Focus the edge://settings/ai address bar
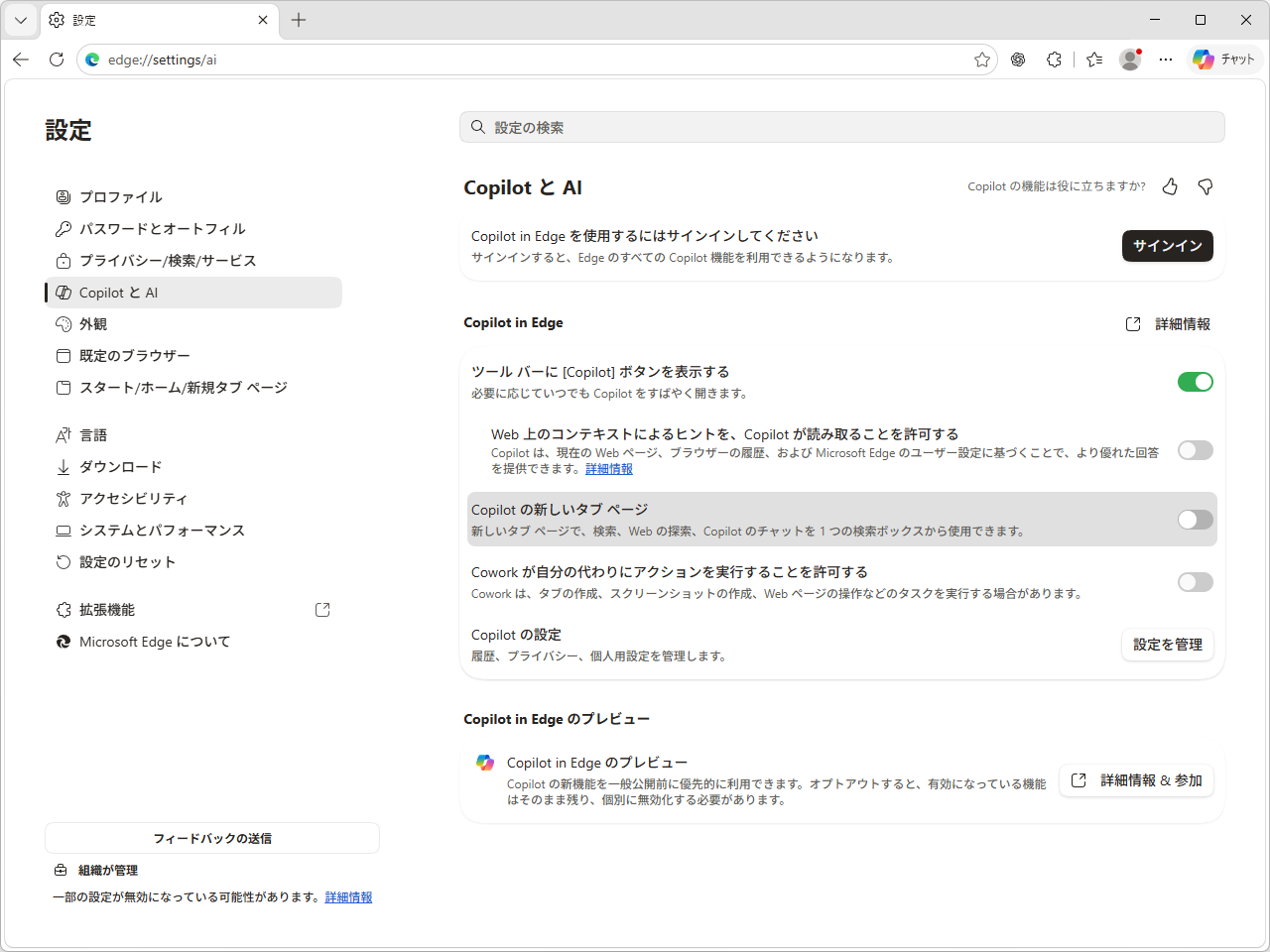 (x=536, y=59)
